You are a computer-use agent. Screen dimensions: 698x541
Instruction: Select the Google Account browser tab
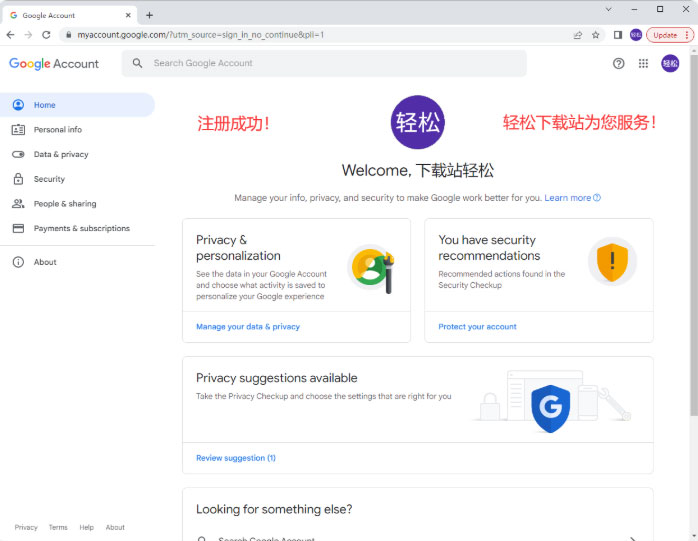click(70, 15)
